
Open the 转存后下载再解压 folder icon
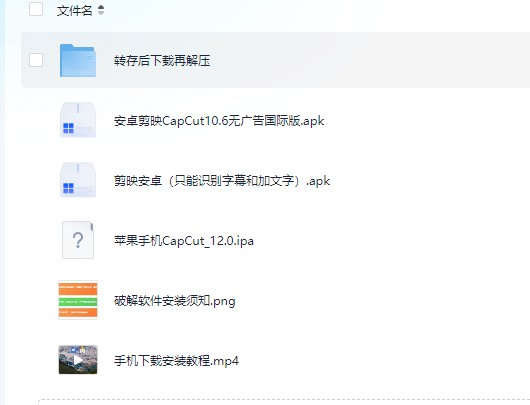[x=78, y=61]
